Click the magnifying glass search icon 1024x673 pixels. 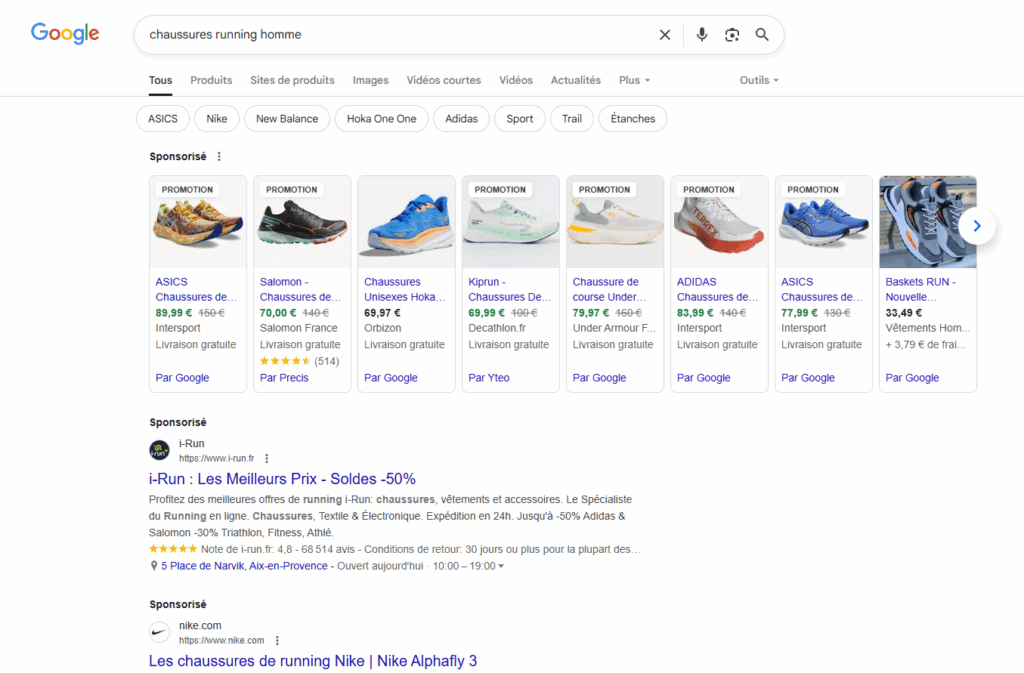click(762, 35)
